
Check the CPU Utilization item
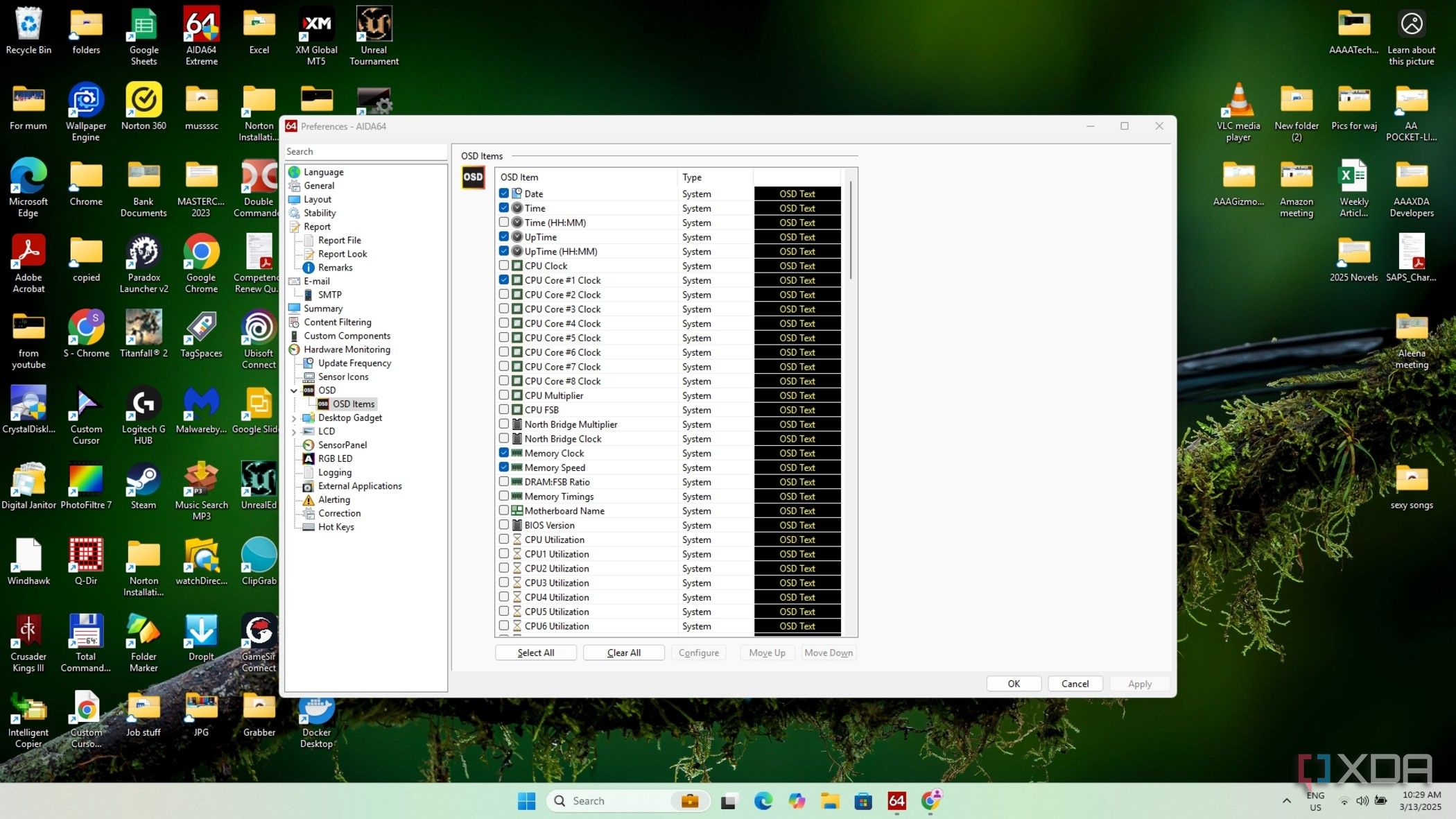504,540
